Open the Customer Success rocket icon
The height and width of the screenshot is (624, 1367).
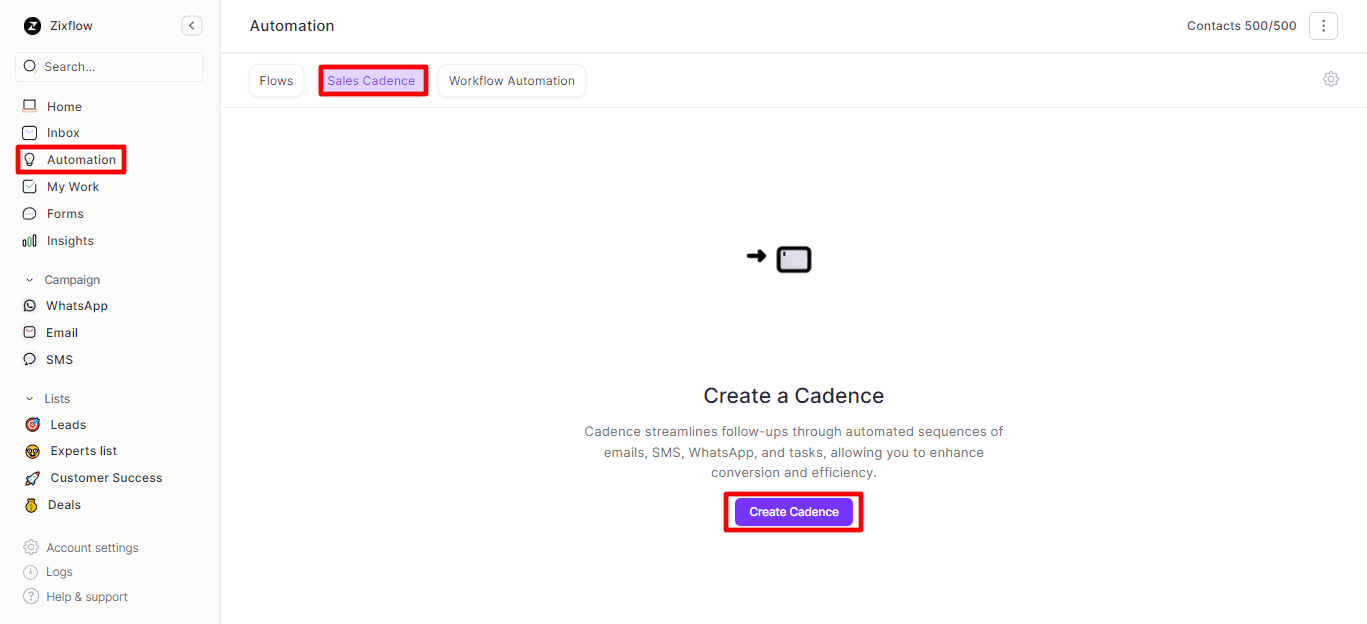coord(32,478)
